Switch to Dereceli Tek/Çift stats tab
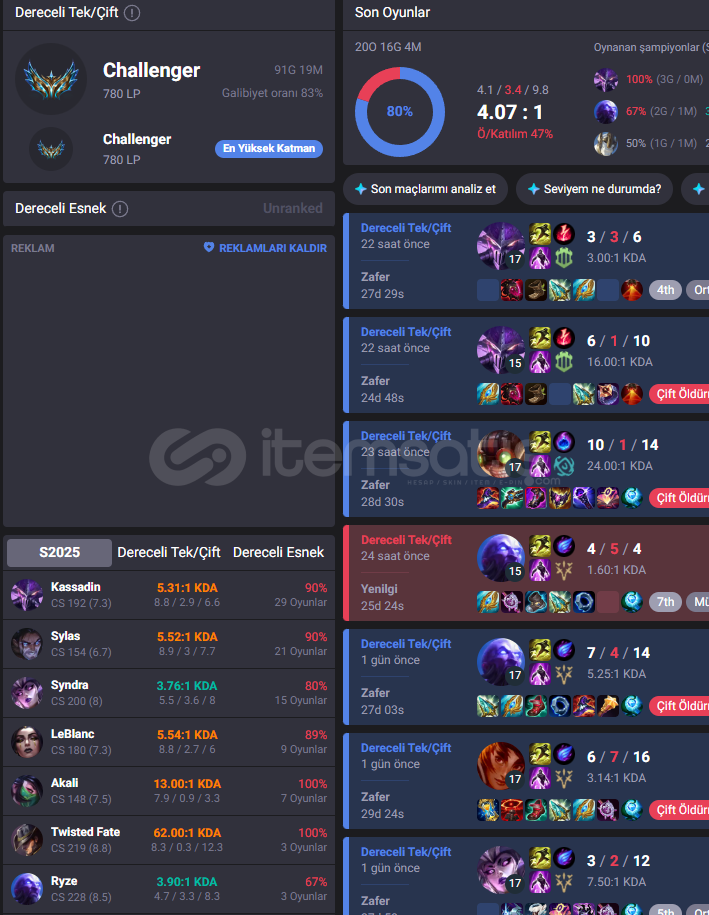The image size is (709, 915). click(x=169, y=552)
